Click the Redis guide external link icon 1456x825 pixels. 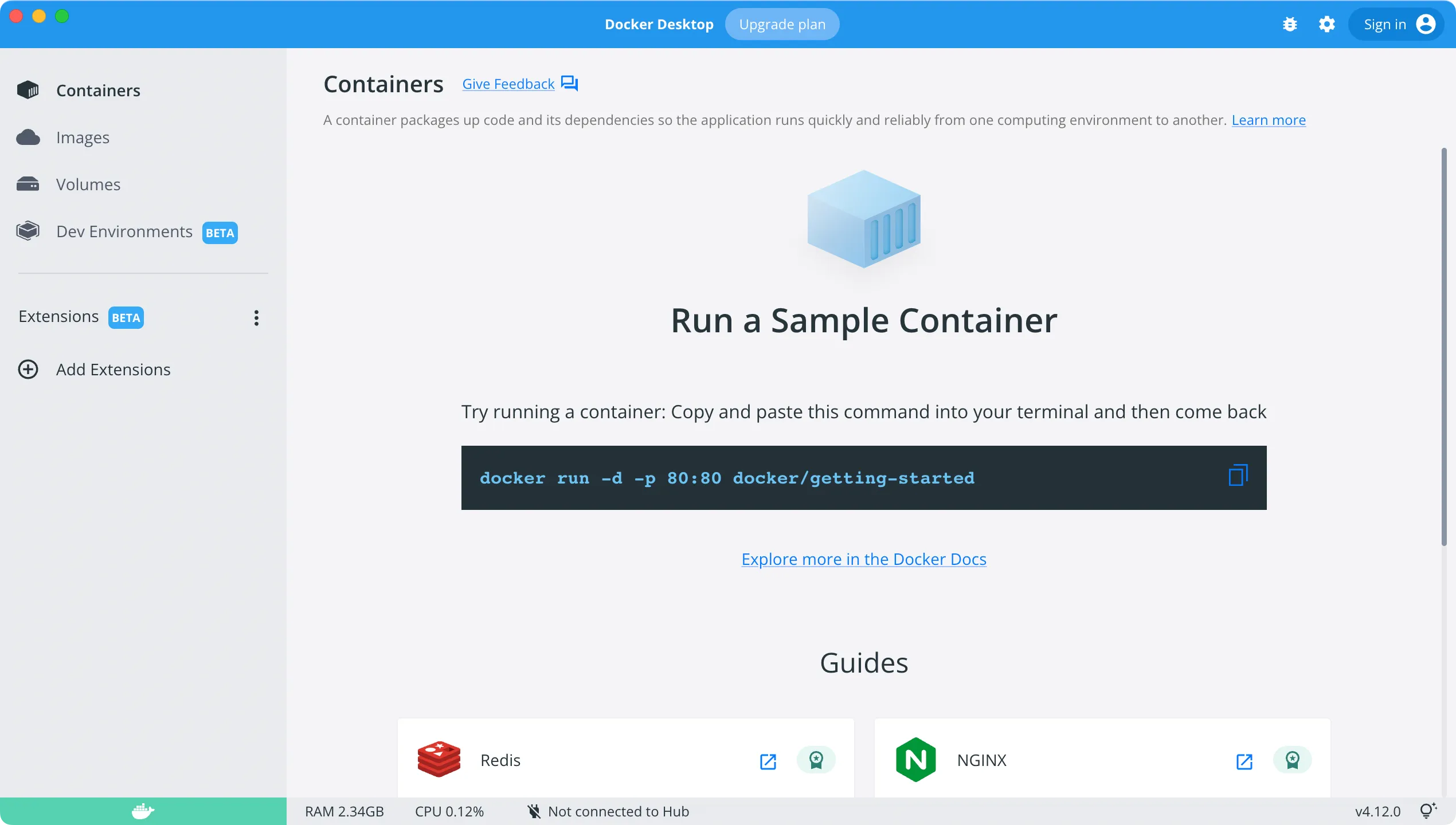tap(769, 760)
